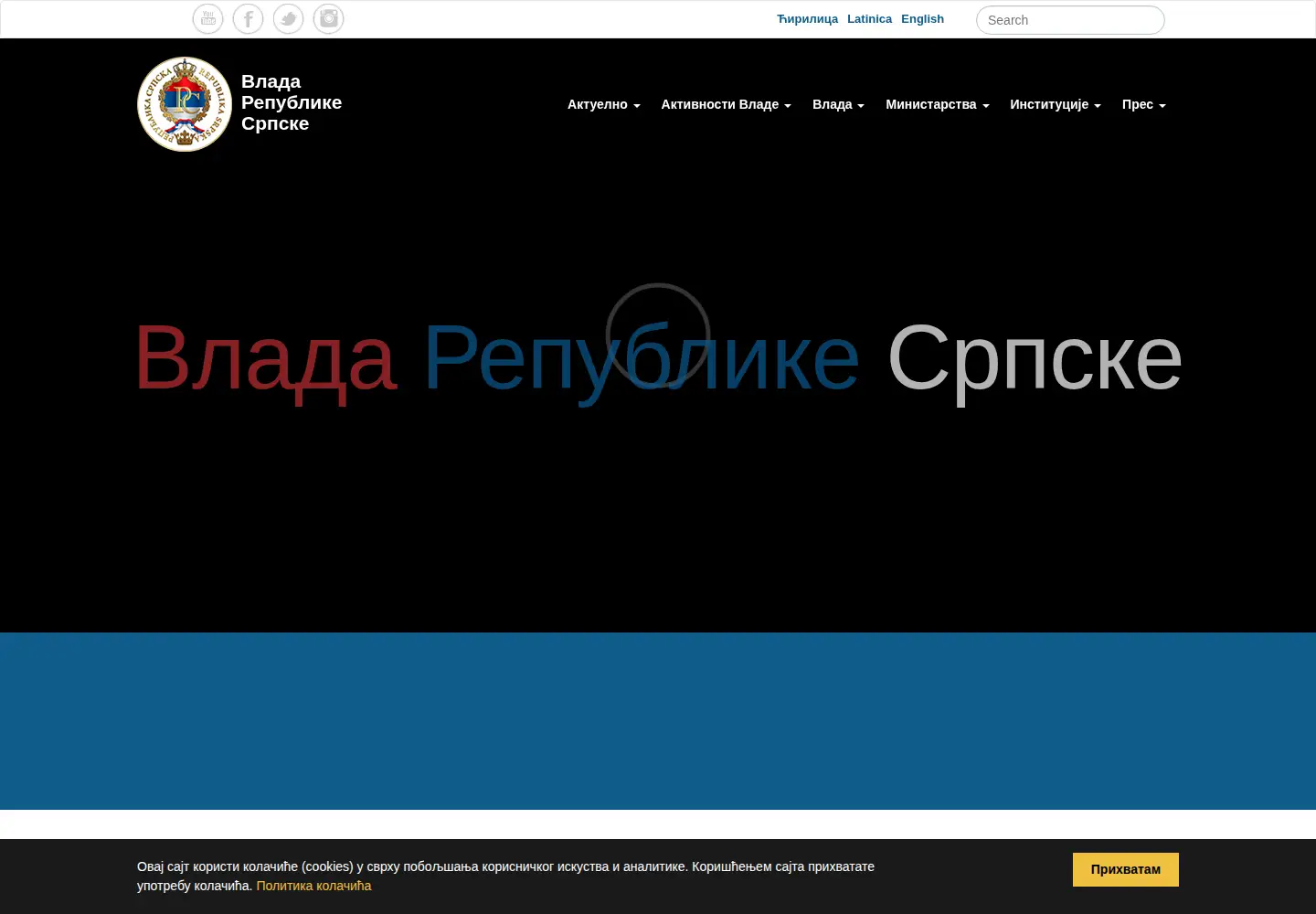Accept cookies with the Прихватам button

(1126, 869)
